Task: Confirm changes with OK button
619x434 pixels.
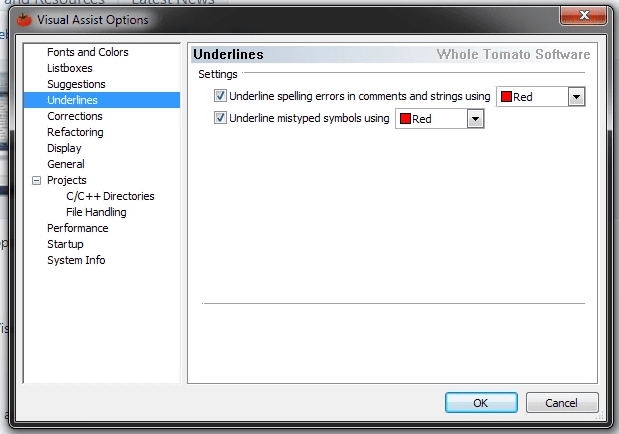Action: click(x=481, y=403)
